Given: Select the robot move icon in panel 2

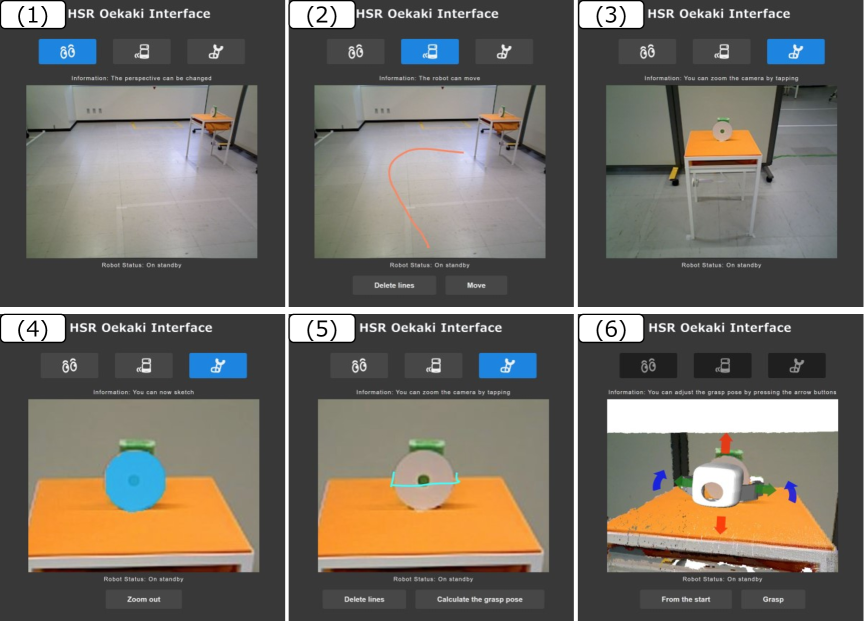Looking at the screenshot, I should pyautogui.click(x=430, y=52).
